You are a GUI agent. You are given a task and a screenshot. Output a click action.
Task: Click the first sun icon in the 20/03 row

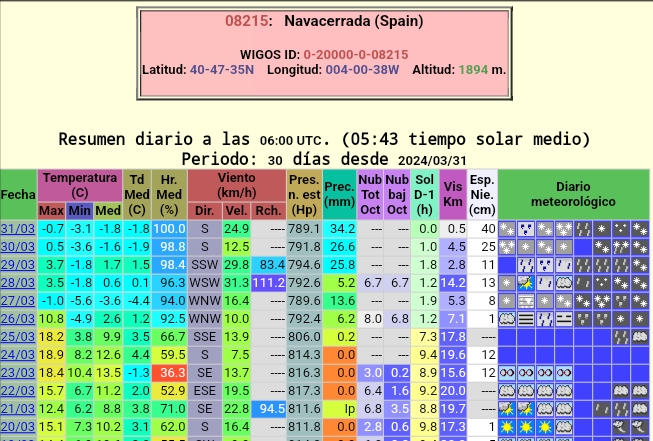click(507, 427)
